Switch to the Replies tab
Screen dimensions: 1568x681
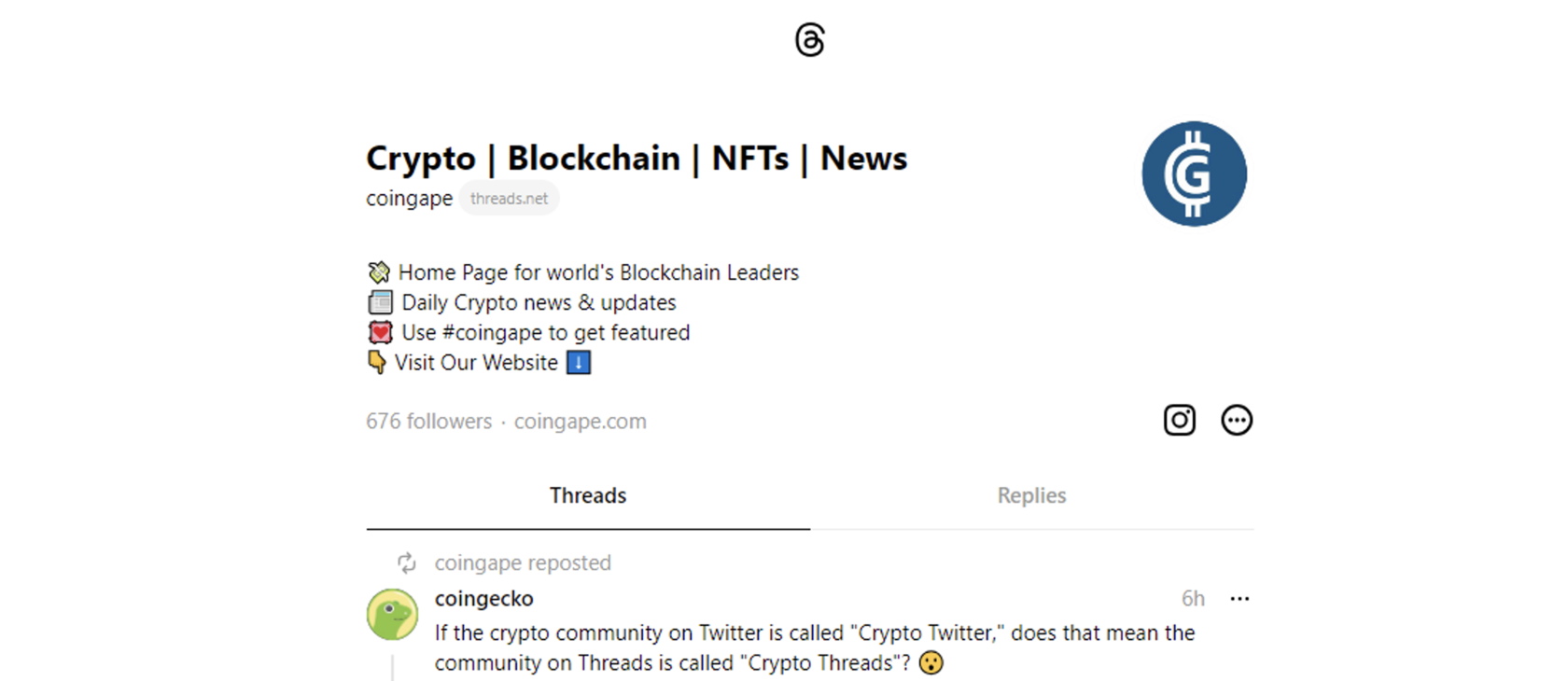coord(1031,495)
